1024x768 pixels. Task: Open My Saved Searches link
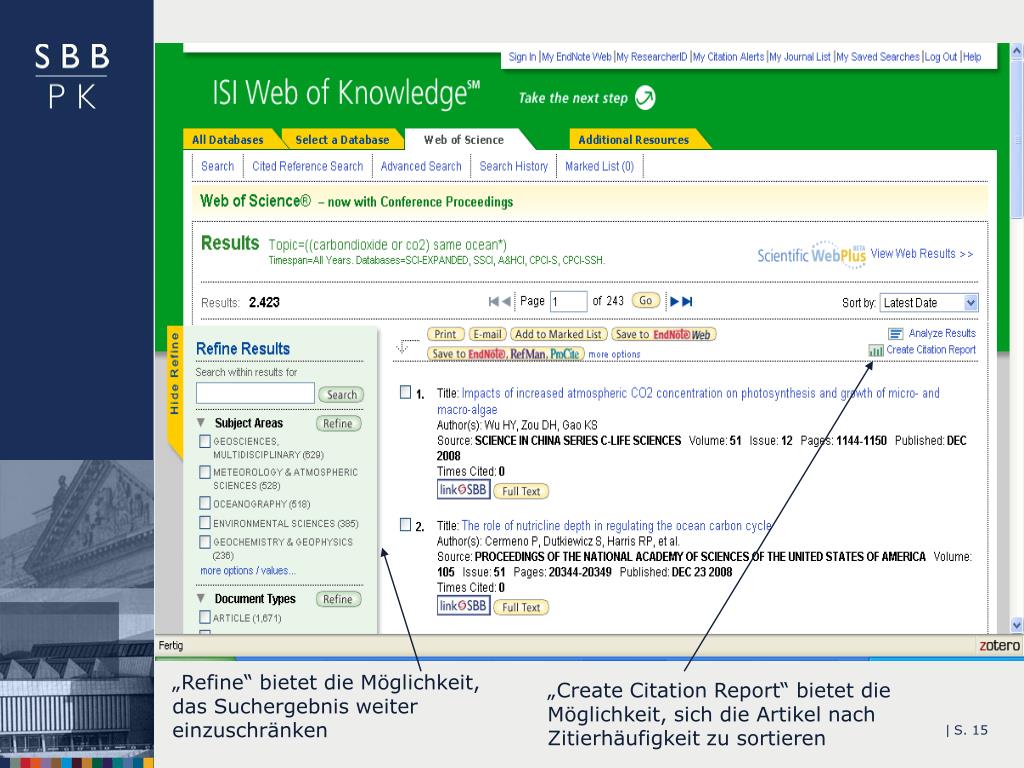(x=878, y=57)
